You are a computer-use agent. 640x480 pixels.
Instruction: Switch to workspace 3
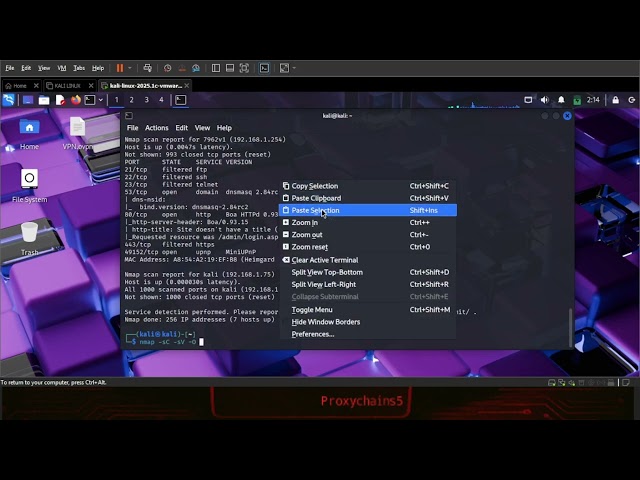(x=147, y=100)
